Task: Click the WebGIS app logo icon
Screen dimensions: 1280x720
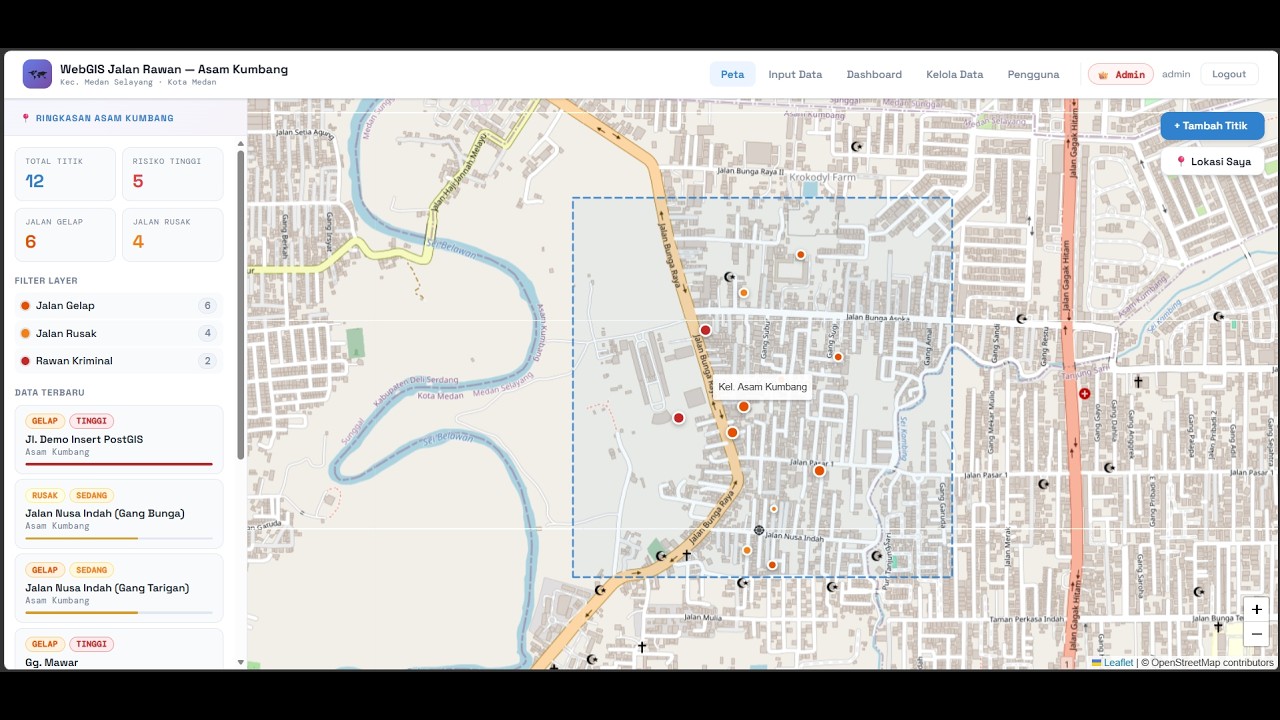Action: point(37,74)
